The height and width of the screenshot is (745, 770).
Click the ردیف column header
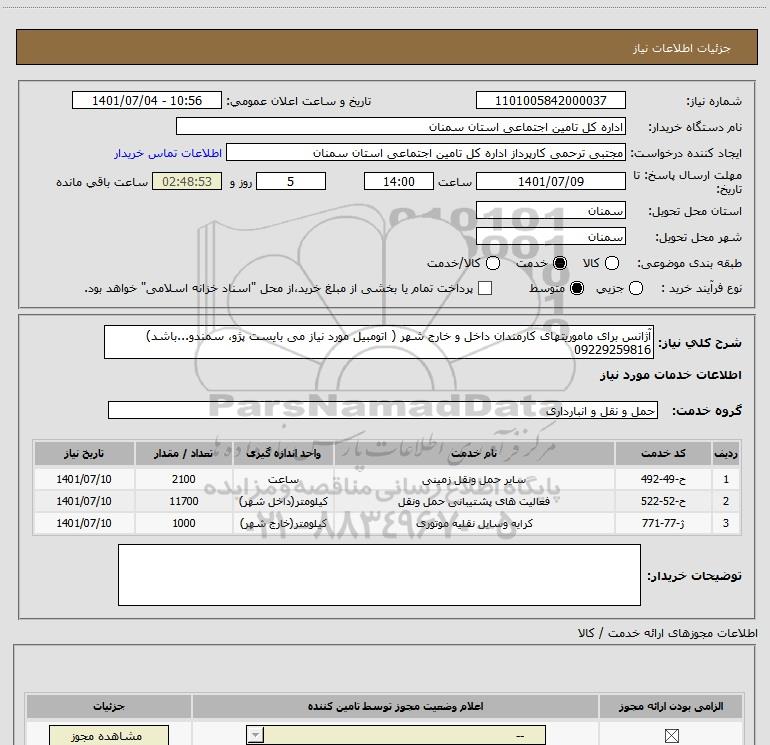coord(726,453)
